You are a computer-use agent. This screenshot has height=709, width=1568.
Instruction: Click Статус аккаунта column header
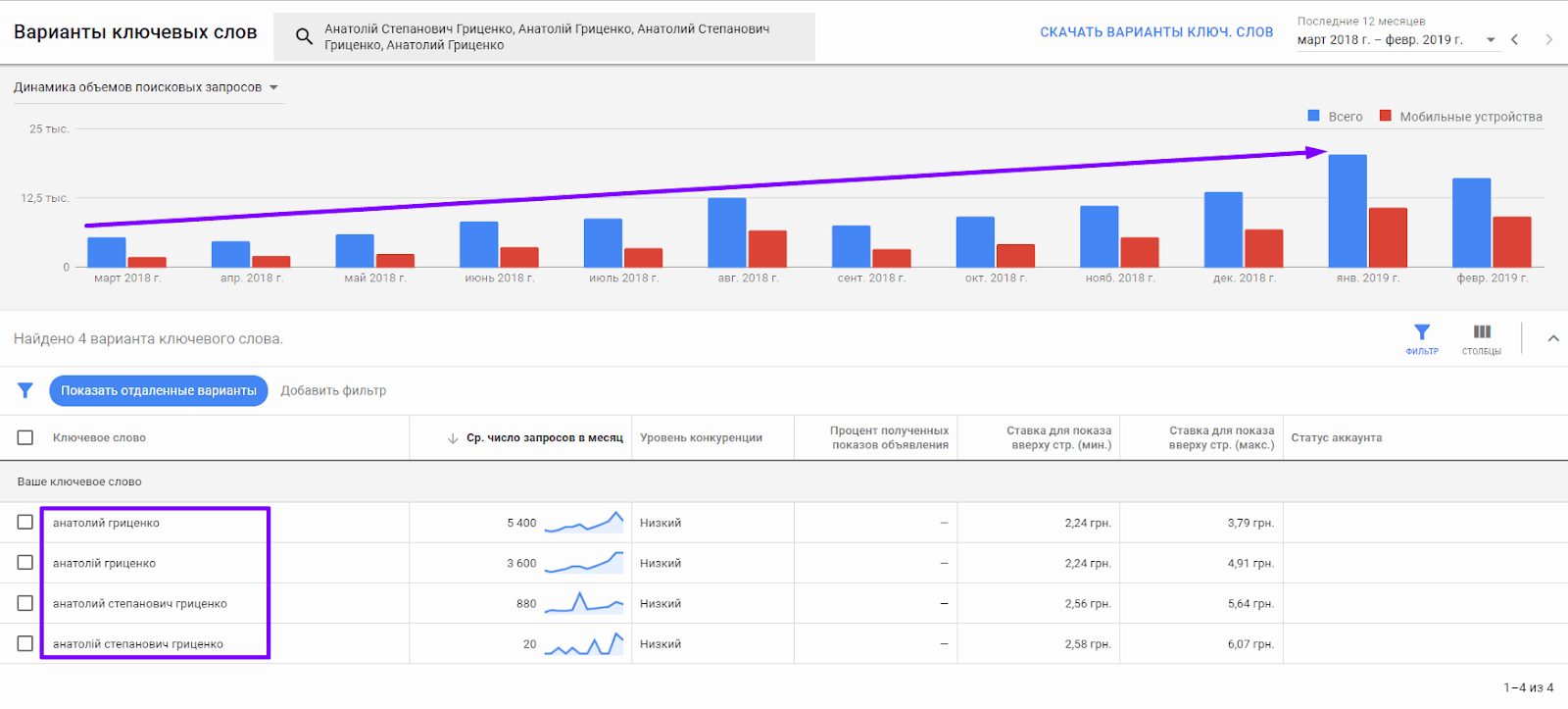tap(1337, 437)
